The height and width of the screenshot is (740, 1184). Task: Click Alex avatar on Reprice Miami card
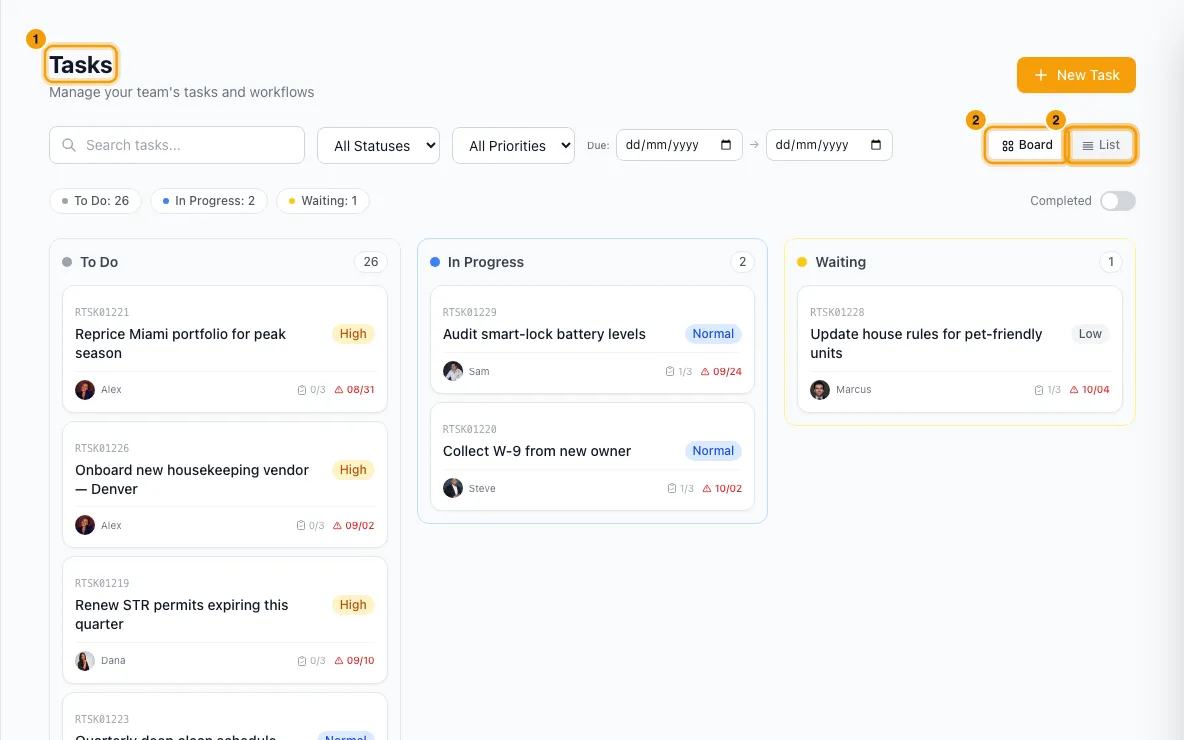click(85, 390)
